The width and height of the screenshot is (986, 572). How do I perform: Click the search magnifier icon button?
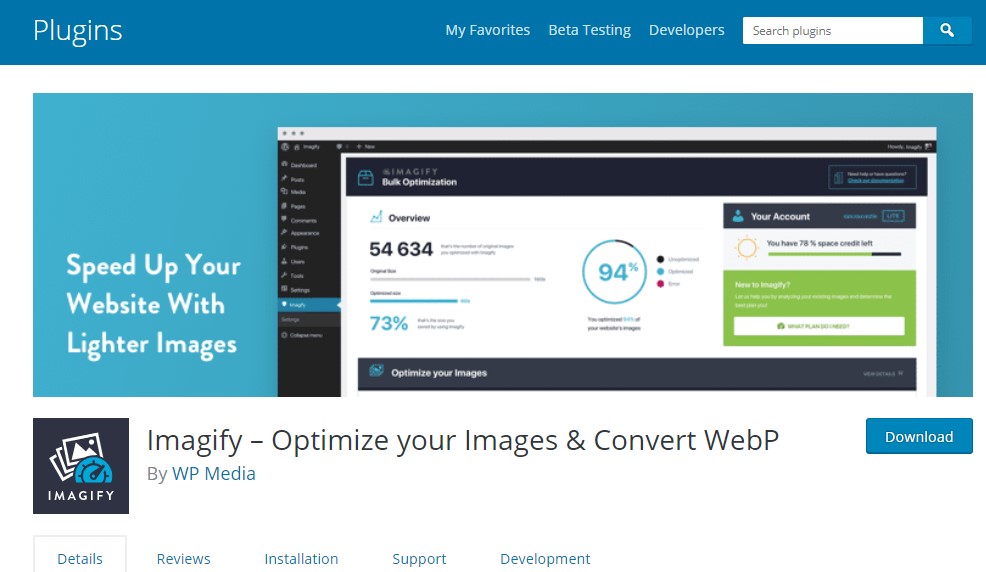point(947,31)
